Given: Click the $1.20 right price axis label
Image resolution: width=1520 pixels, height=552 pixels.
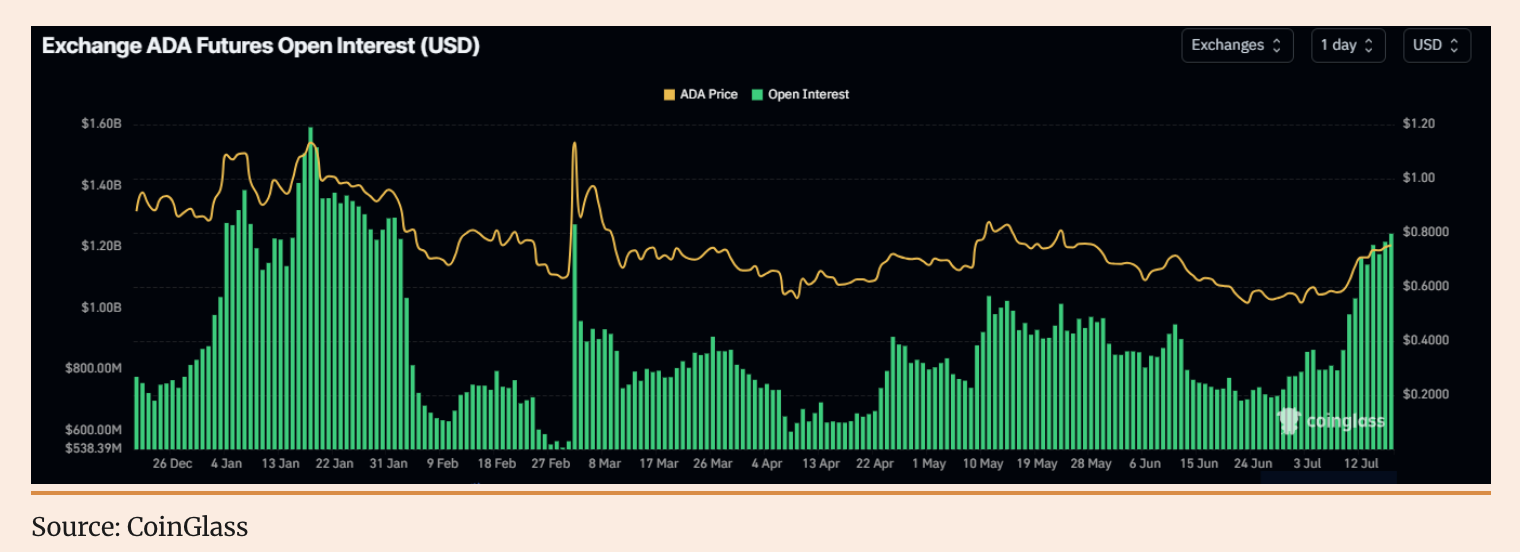Looking at the screenshot, I should pos(1418,124).
